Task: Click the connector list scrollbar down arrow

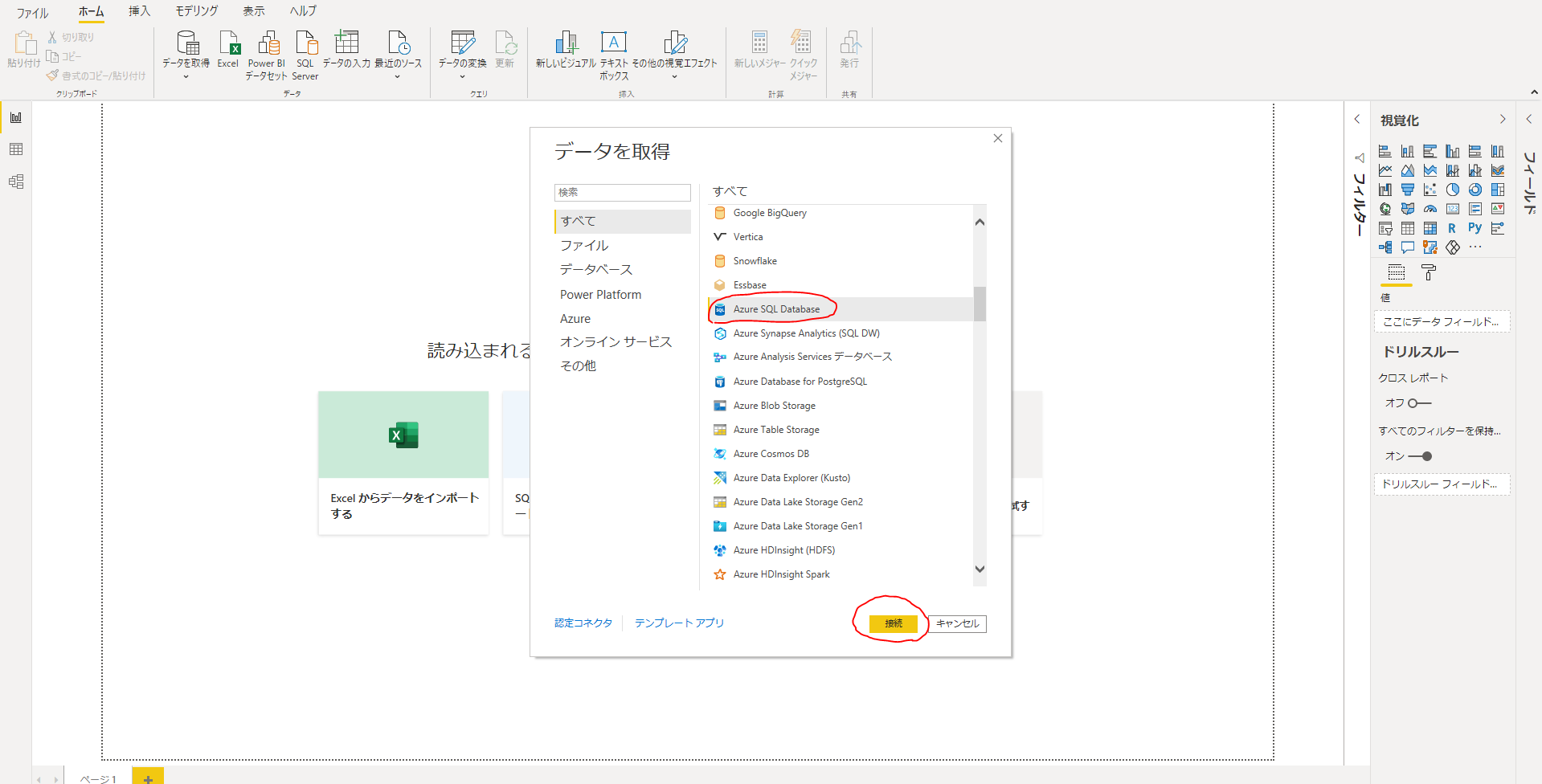Action: click(x=980, y=569)
